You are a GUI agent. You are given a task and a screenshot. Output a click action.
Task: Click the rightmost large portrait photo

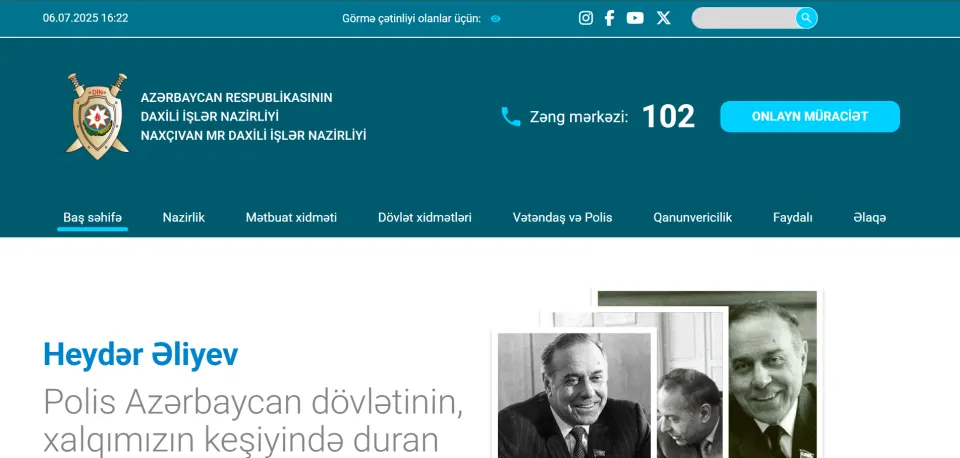click(773, 374)
